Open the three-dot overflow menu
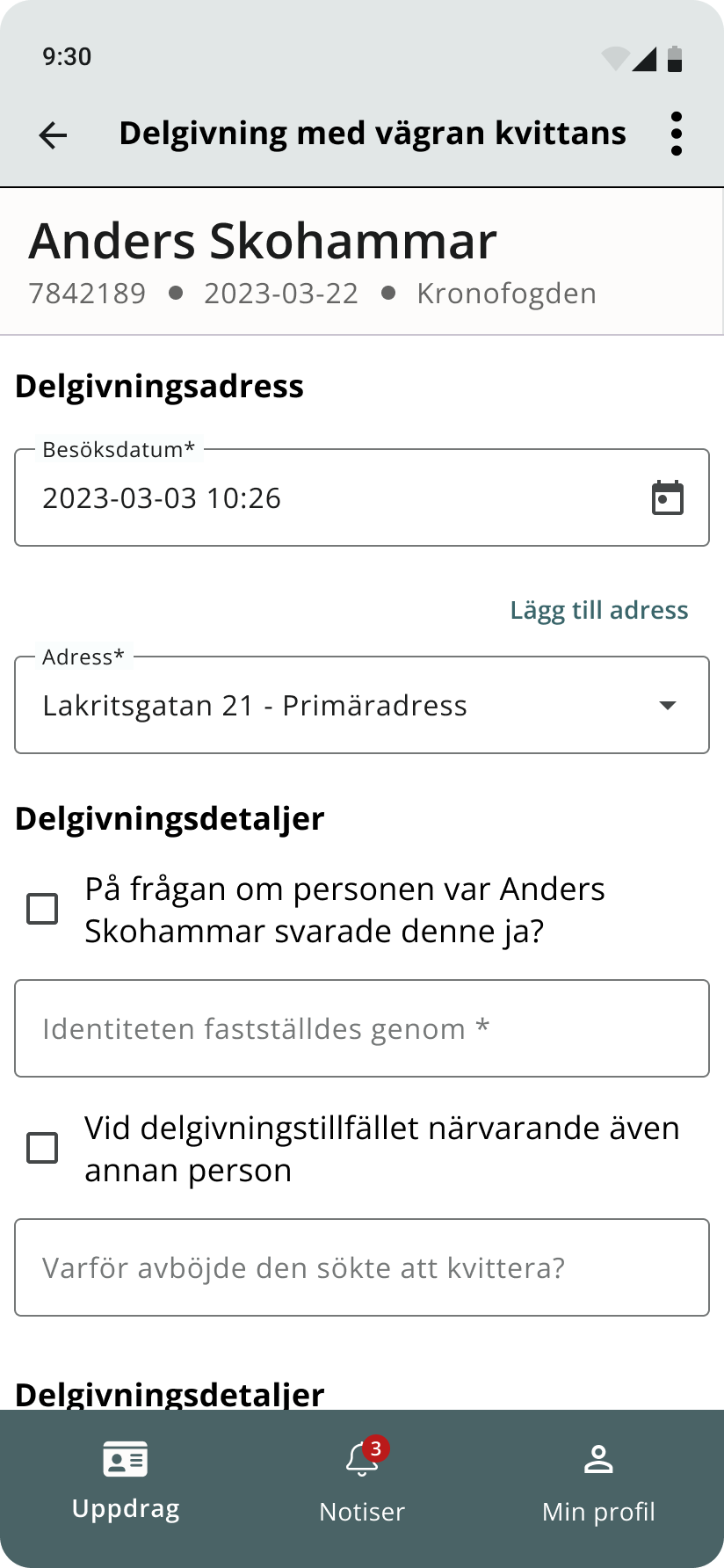This screenshot has height=1568, width=724. pyautogui.click(x=676, y=134)
